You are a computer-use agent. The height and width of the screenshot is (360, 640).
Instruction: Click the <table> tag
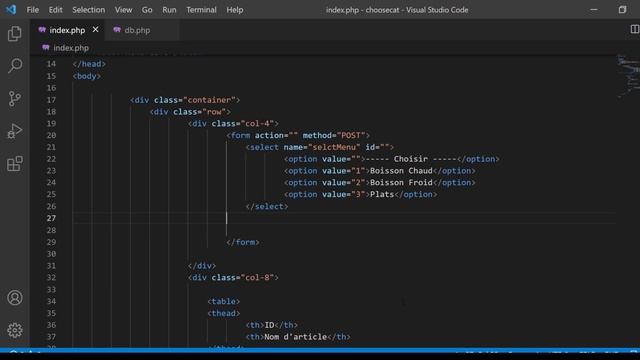[x=224, y=301]
